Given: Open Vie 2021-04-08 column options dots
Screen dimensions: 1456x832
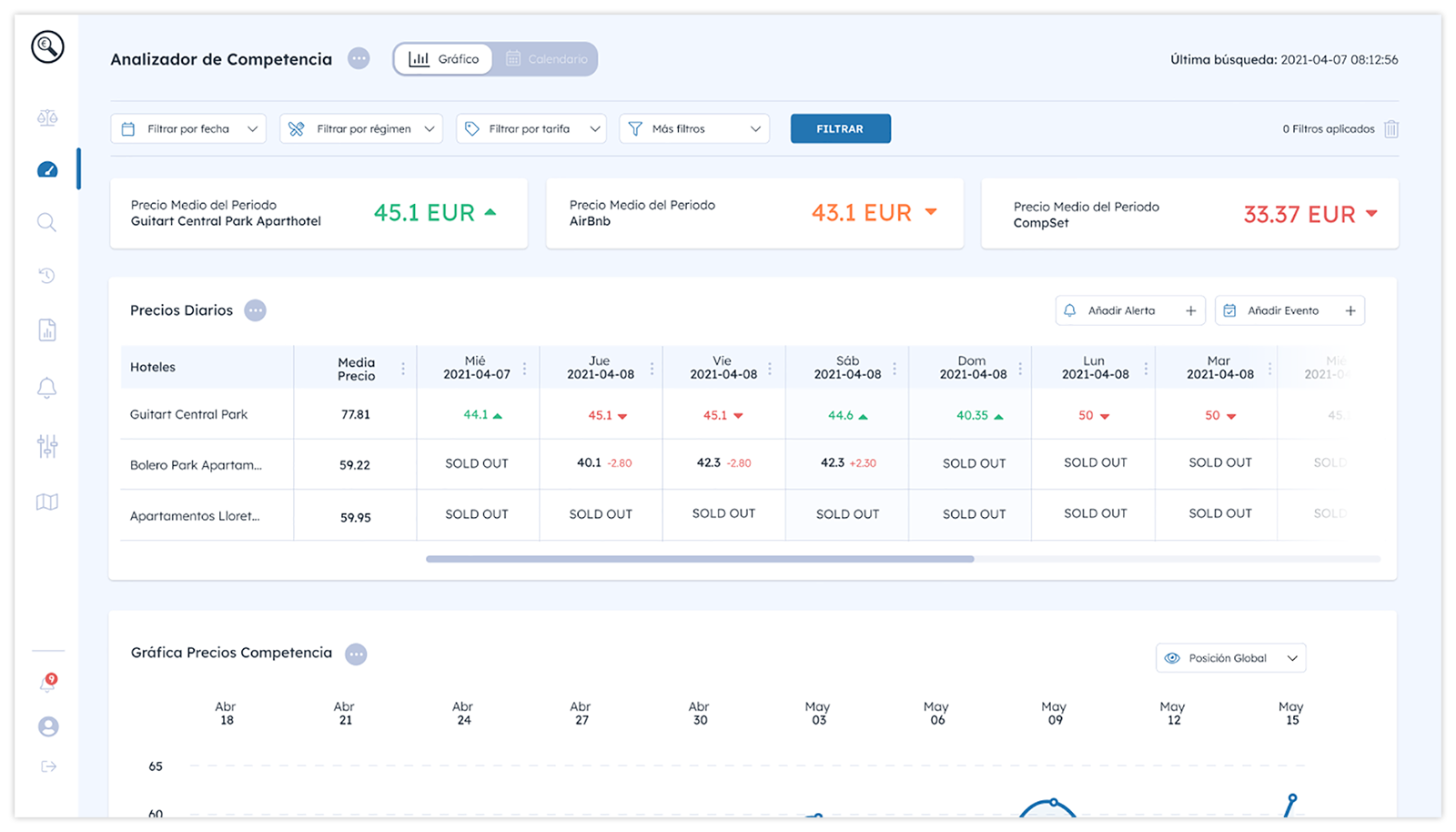Looking at the screenshot, I should click(x=770, y=369).
